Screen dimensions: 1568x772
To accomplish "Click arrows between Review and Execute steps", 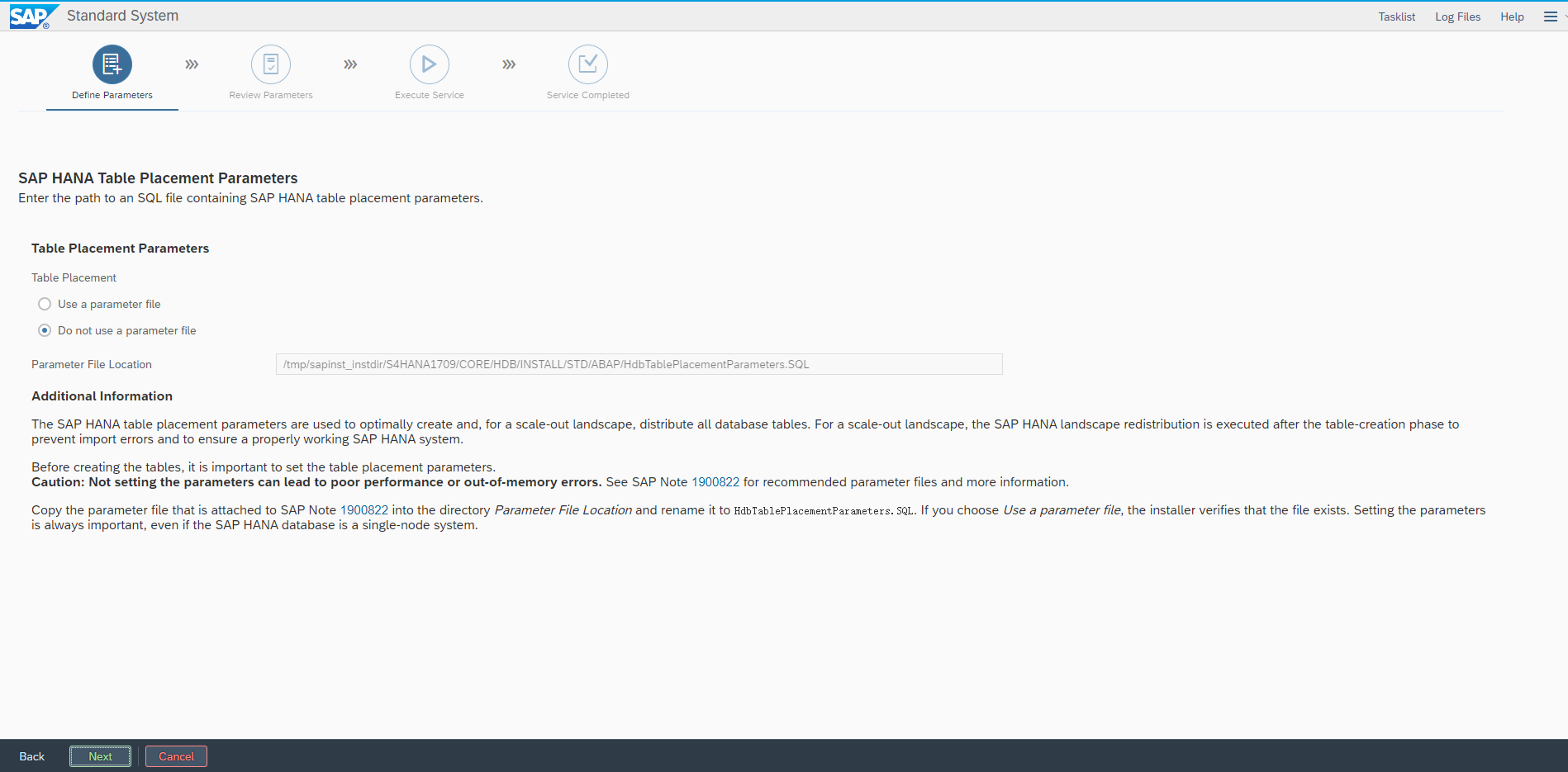I will pos(350,64).
